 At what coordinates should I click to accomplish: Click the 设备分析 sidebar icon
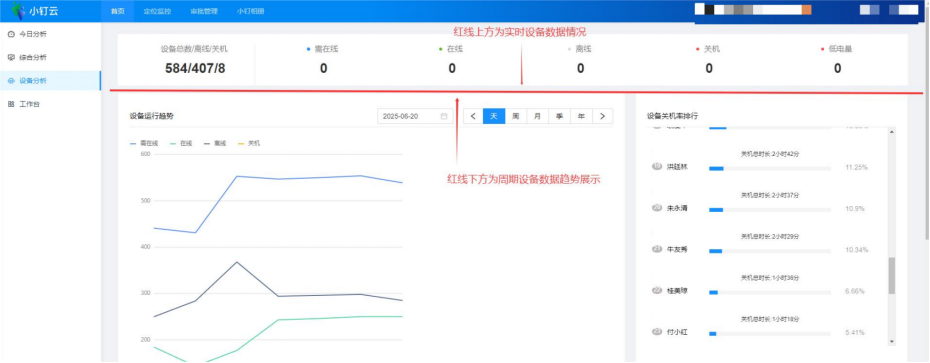(x=11, y=81)
